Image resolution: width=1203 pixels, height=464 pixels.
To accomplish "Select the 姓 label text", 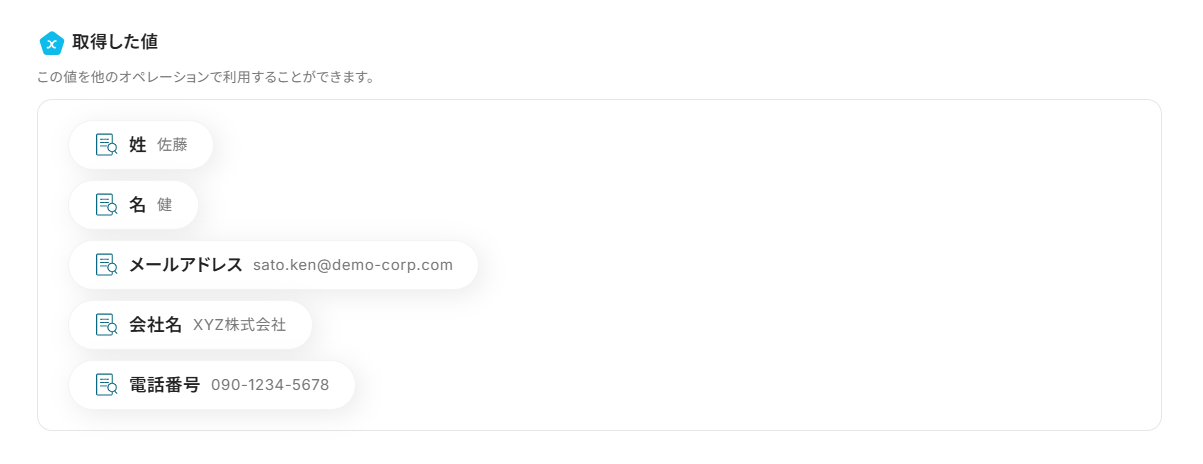I will tap(138, 145).
